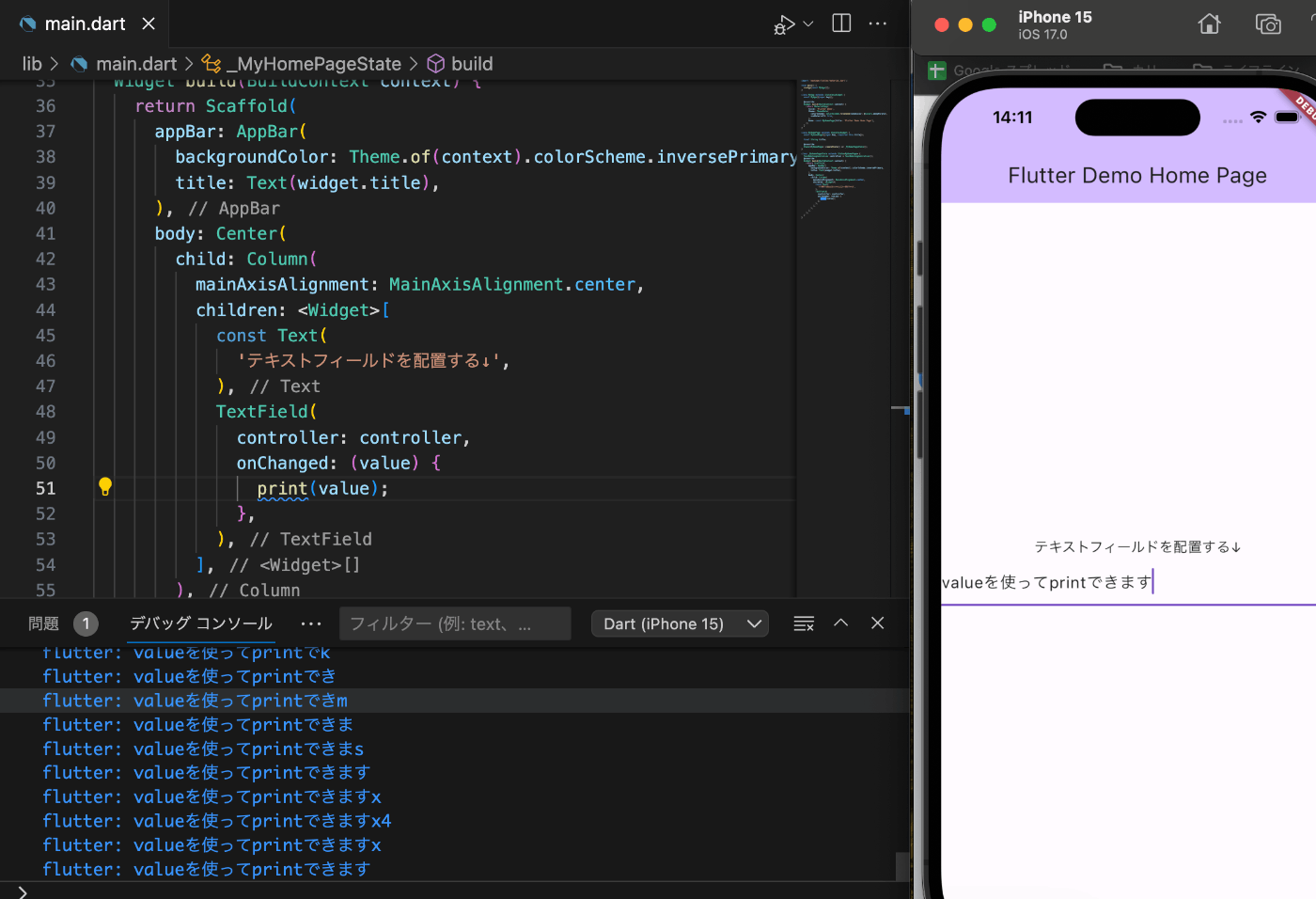Image resolution: width=1316 pixels, height=899 pixels.
Task: Click the run and debug icon
Action: (784, 24)
